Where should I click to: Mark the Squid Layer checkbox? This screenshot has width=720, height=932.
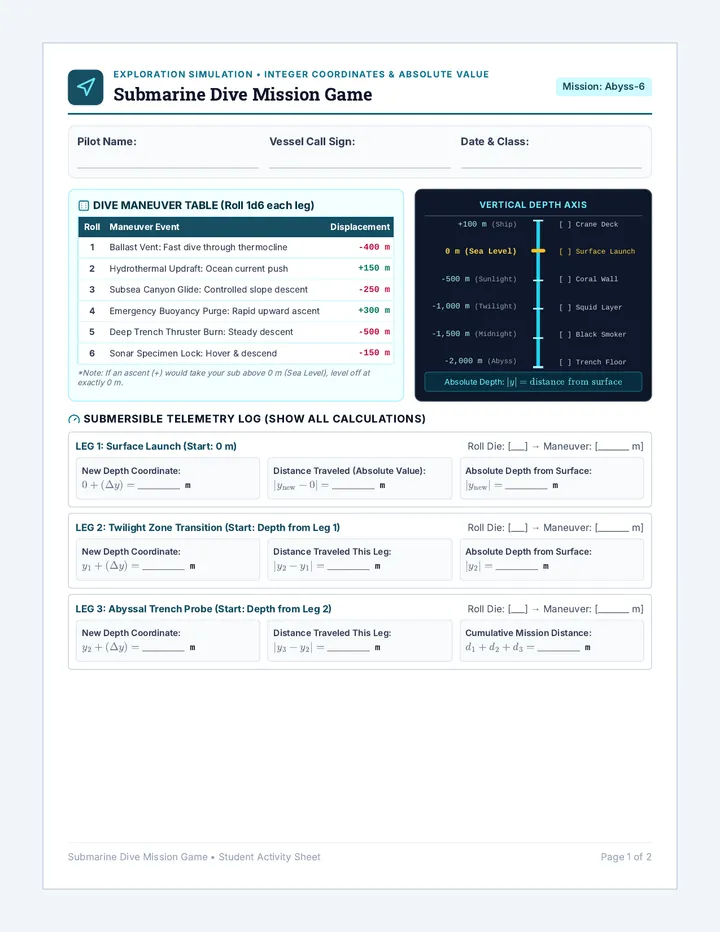tap(565, 307)
